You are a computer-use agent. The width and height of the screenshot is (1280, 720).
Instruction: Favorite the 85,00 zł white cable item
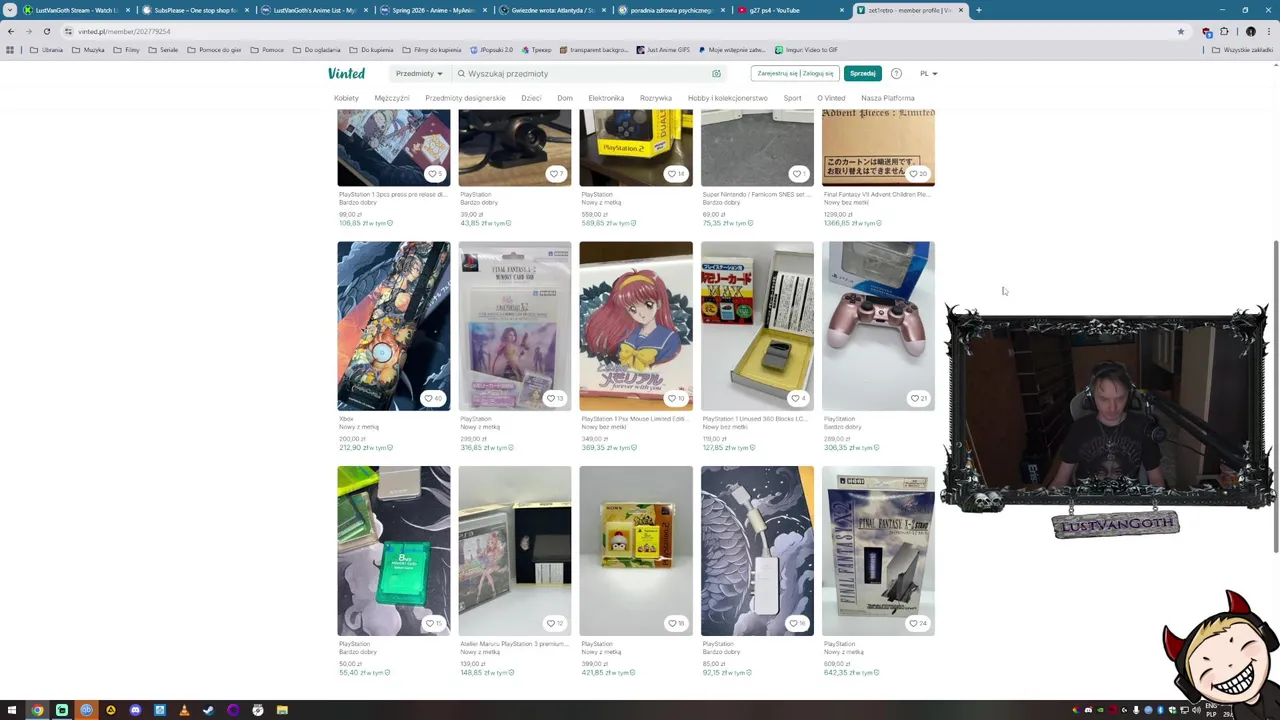pyautogui.click(x=797, y=623)
